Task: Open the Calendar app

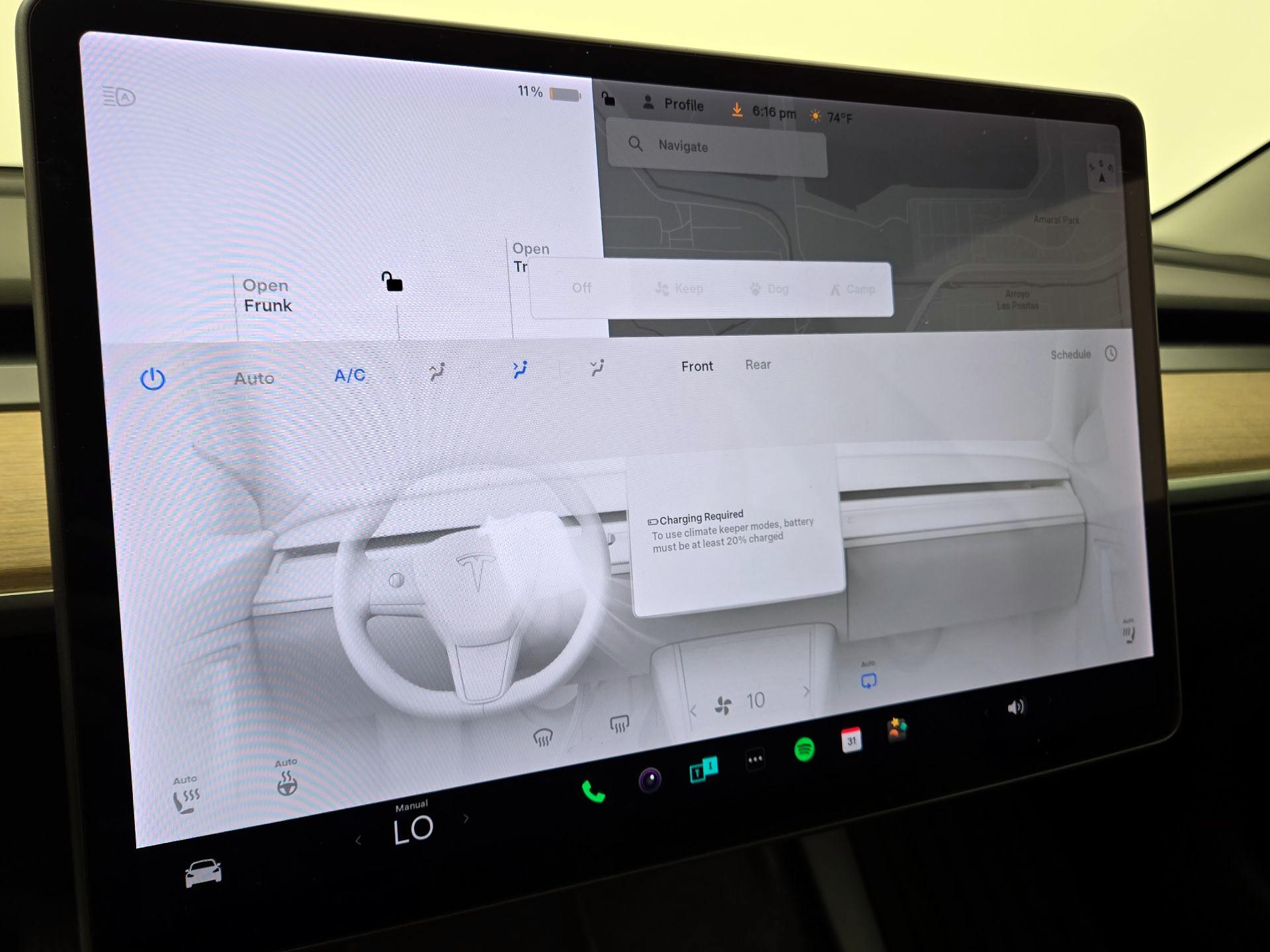Action: [x=851, y=740]
